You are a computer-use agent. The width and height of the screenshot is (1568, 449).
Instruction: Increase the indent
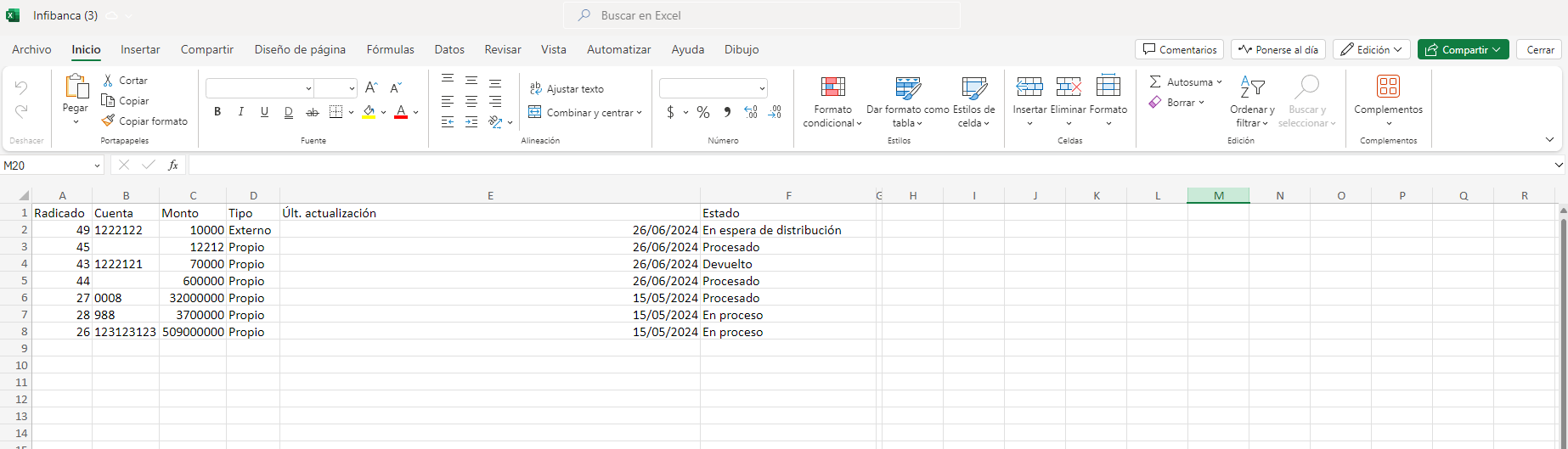click(x=471, y=122)
